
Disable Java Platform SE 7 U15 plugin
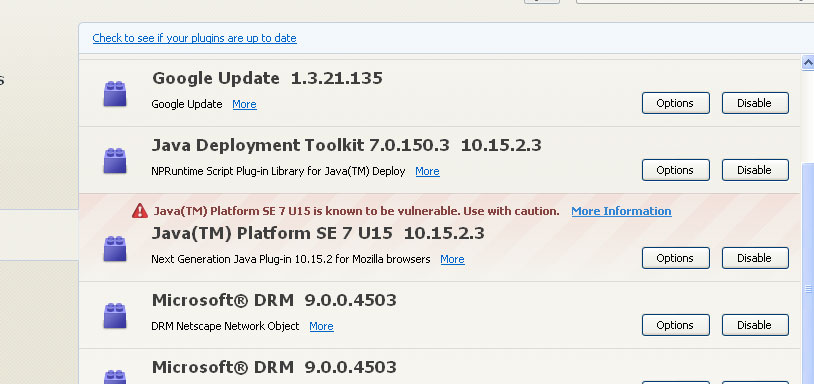click(x=755, y=258)
